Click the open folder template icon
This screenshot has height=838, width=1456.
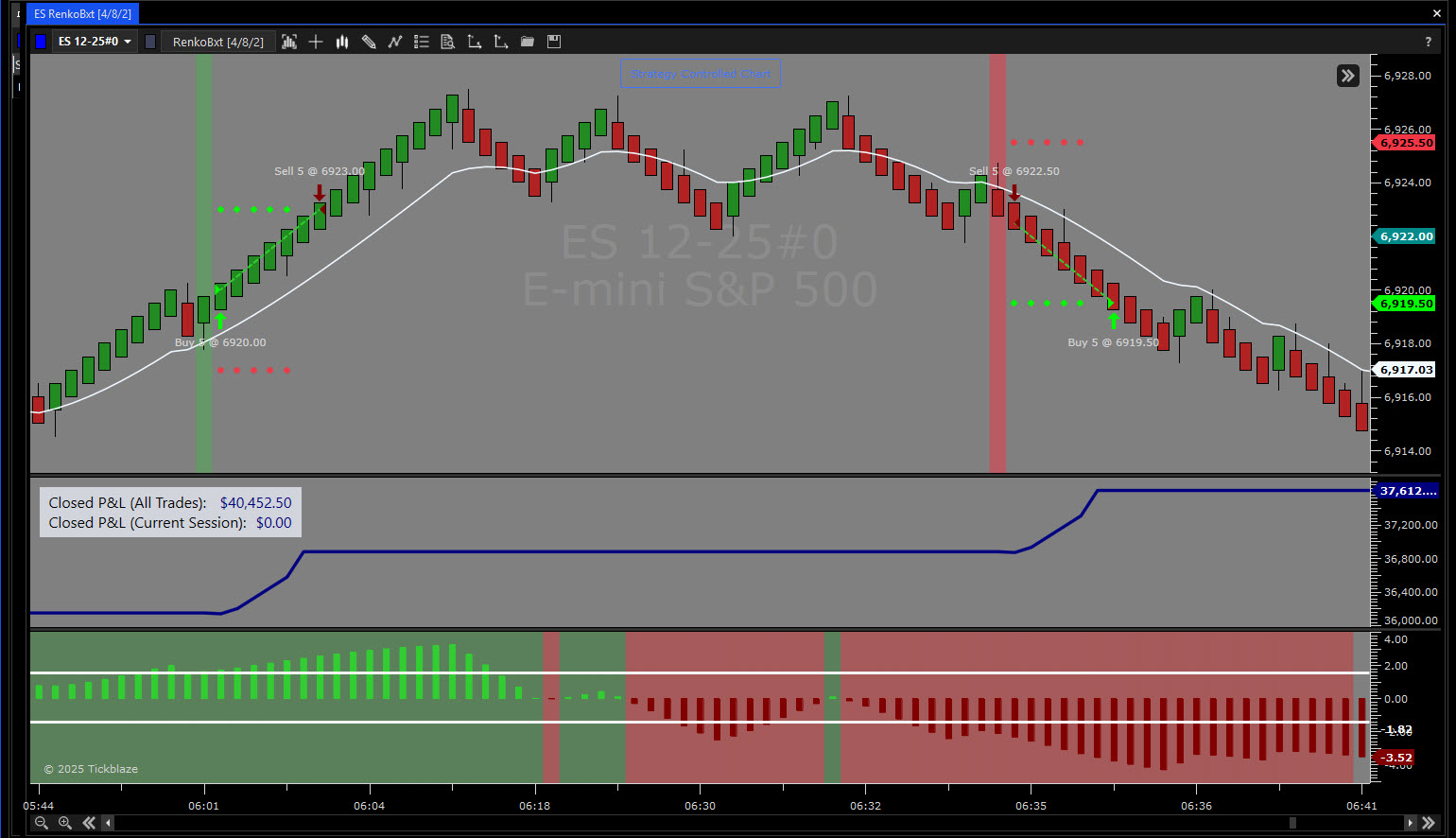point(528,42)
